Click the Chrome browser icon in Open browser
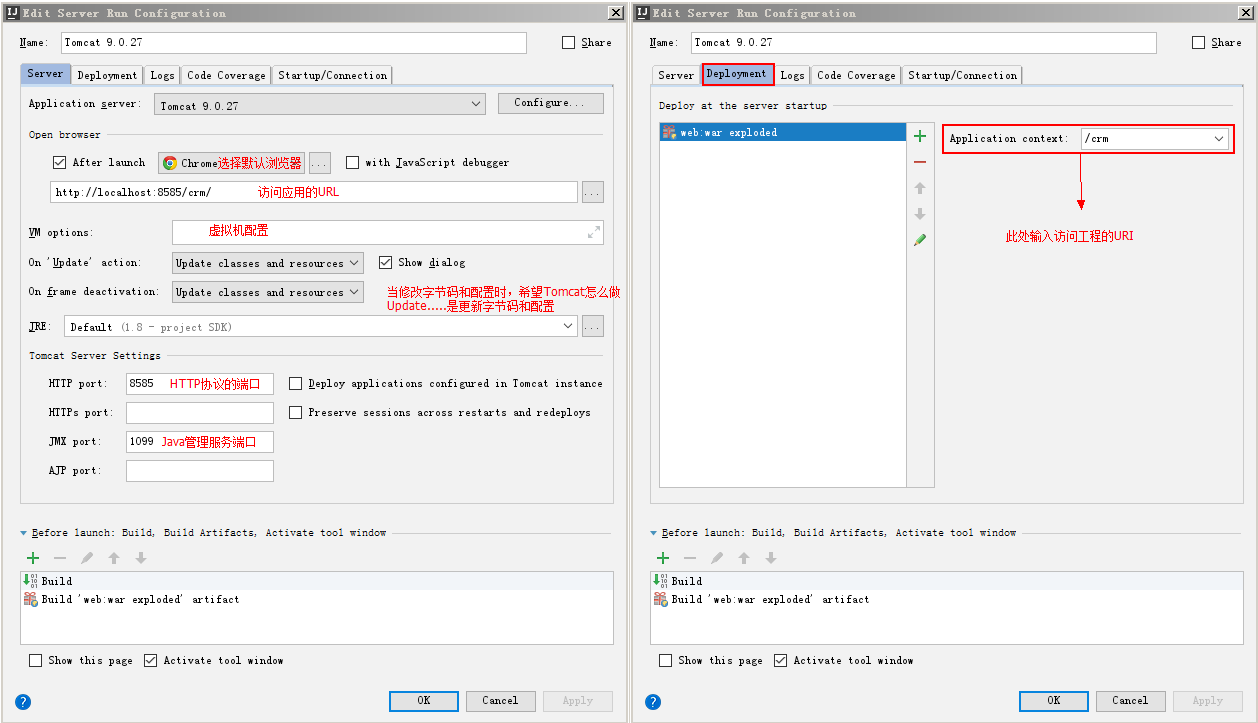The image size is (1258, 723). point(170,163)
